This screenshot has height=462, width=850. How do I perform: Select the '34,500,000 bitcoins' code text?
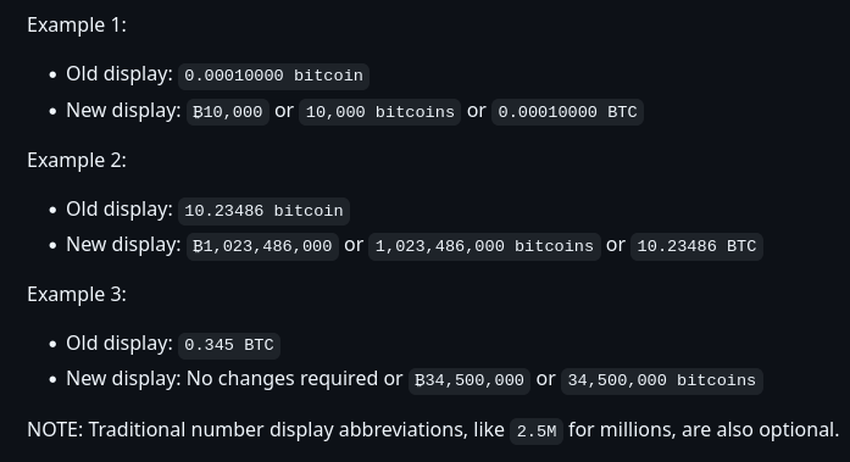pyautogui.click(x=662, y=381)
